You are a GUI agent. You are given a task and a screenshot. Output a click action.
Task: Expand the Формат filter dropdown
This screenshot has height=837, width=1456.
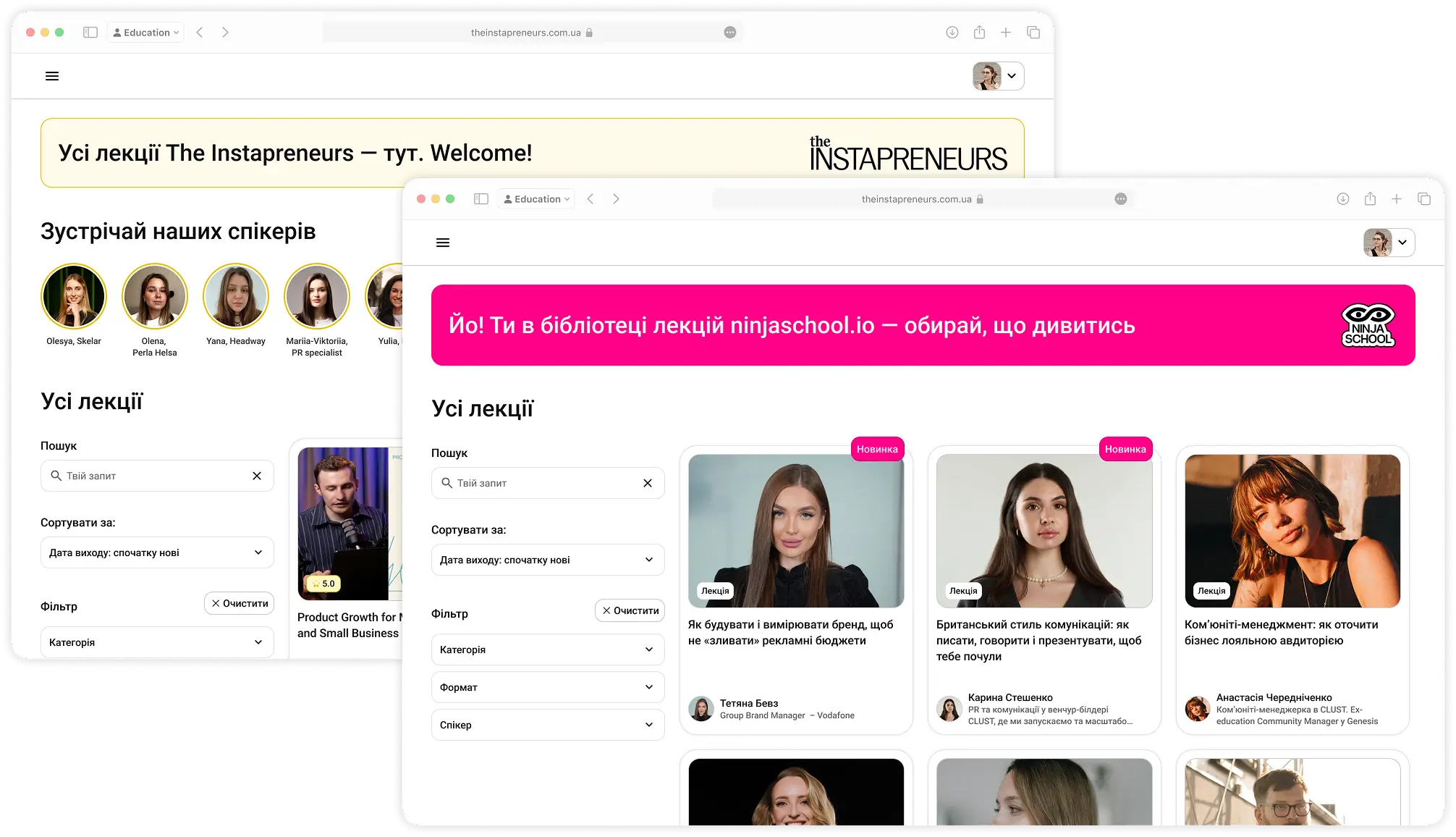(548, 687)
